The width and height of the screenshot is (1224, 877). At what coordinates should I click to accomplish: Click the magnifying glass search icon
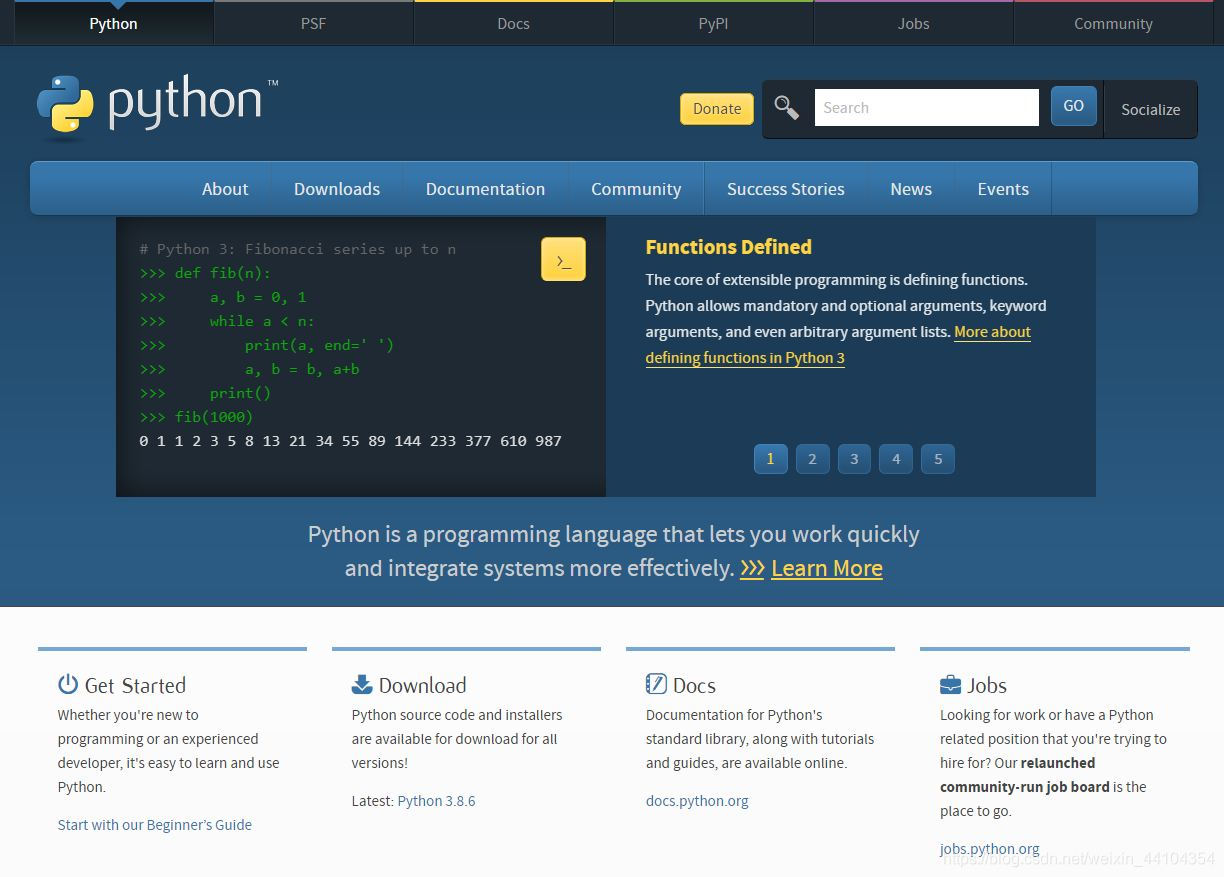(787, 108)
